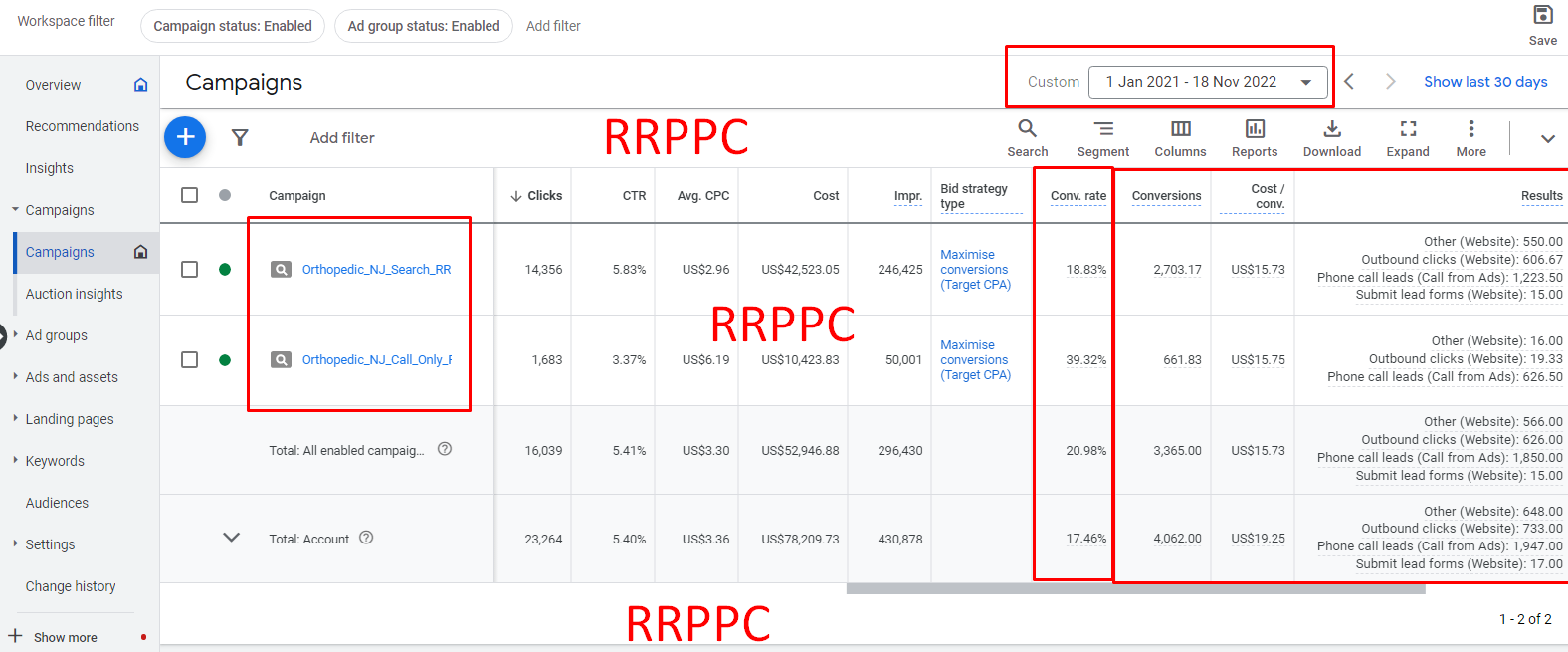Screen dimensions: 1568x652
Task: Check the Orthopedic_NJ_Search_RR row checkbox
Action: click(x=190, y=270)
